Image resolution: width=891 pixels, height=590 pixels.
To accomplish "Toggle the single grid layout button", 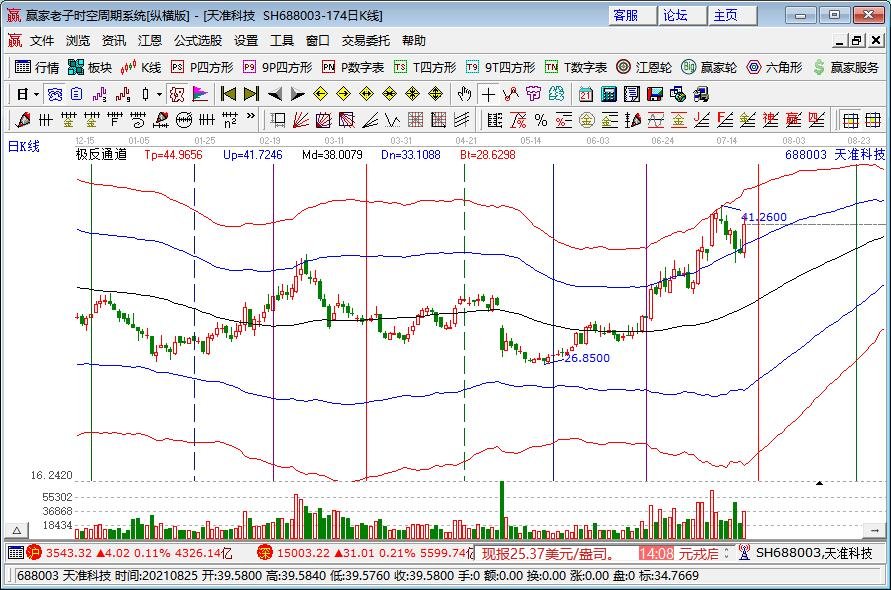I will [850, 120].
